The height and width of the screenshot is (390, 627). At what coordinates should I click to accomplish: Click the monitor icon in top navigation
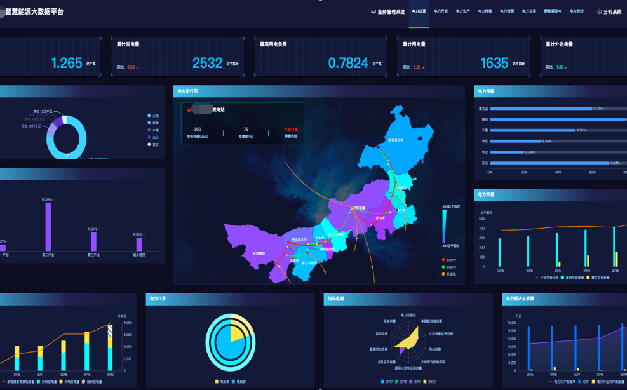click(373, 12)
